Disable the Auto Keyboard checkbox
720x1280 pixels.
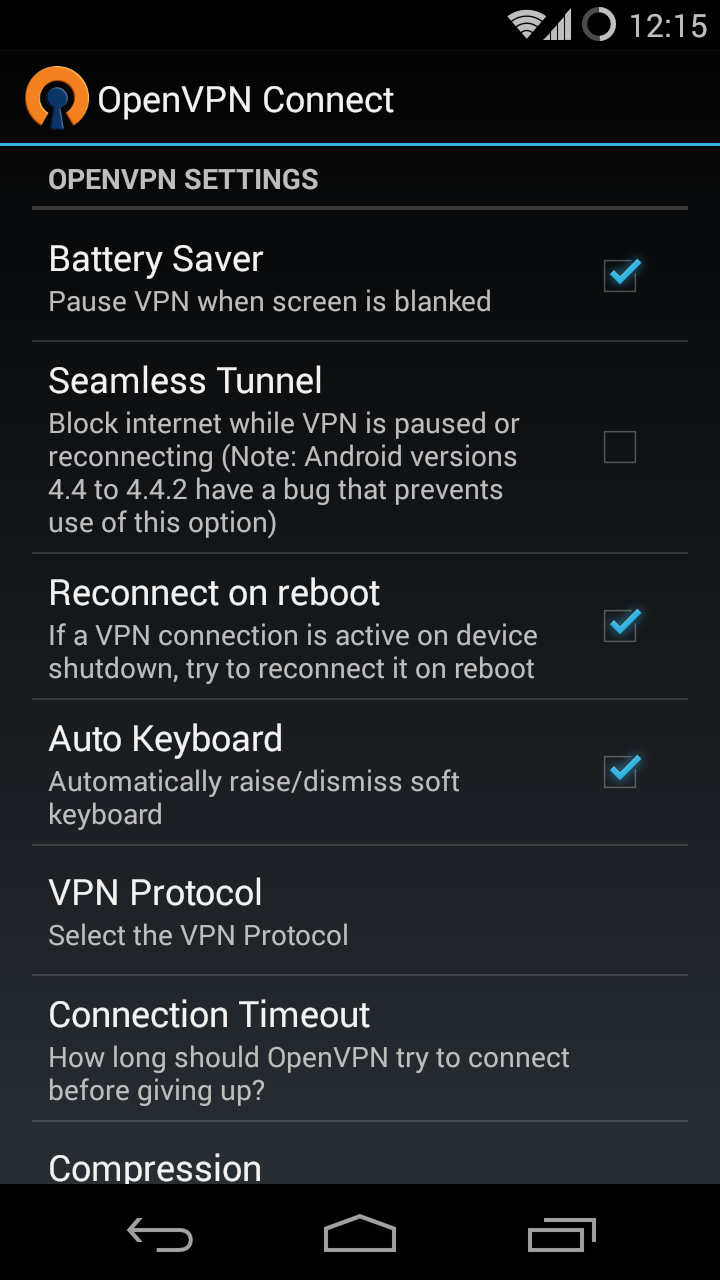(620, 771)
